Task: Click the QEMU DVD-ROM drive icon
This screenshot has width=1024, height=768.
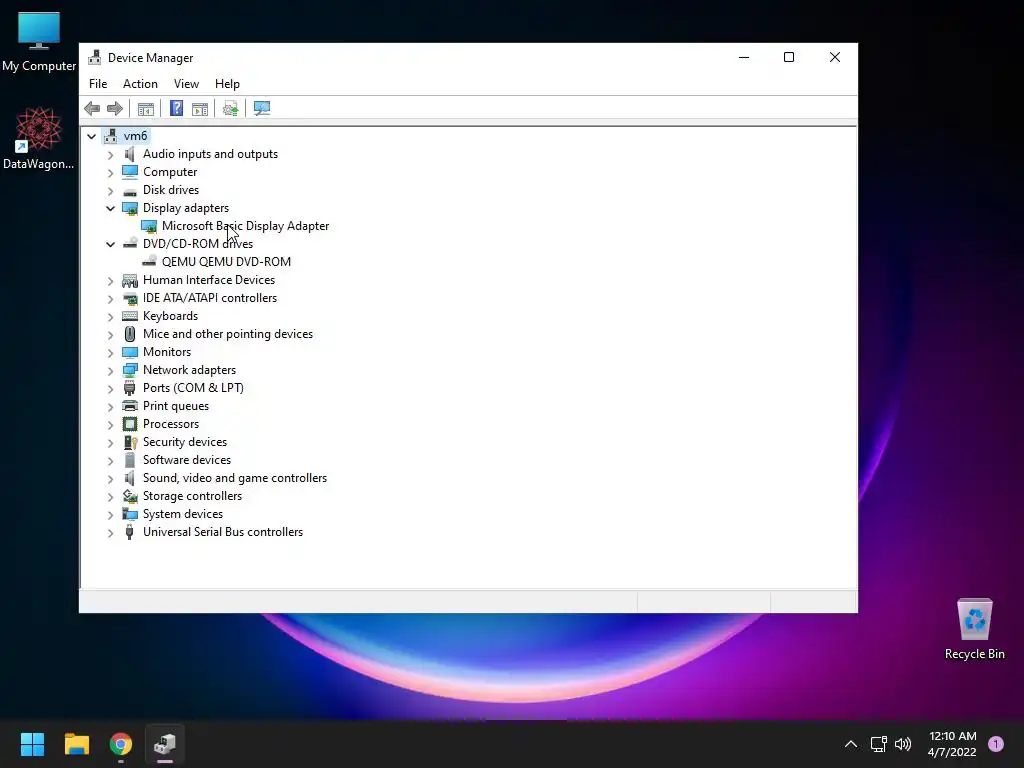Action: [149, 261]
